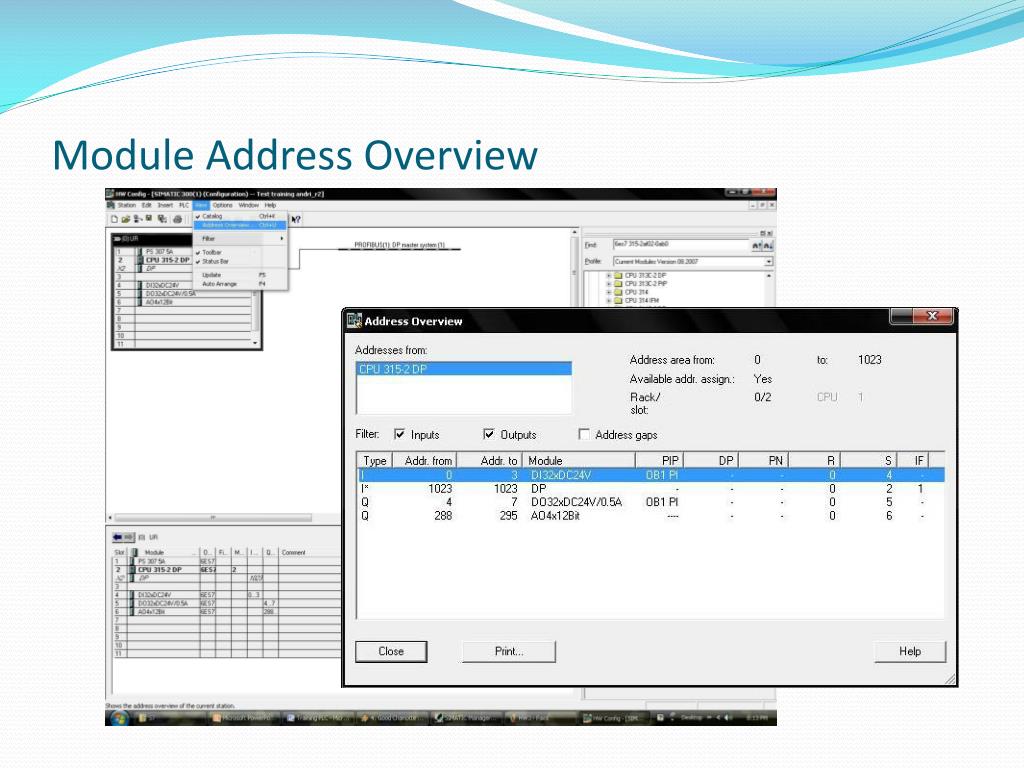Open the Options menu
Screen dimensions: 1024x768
point(223,205)
